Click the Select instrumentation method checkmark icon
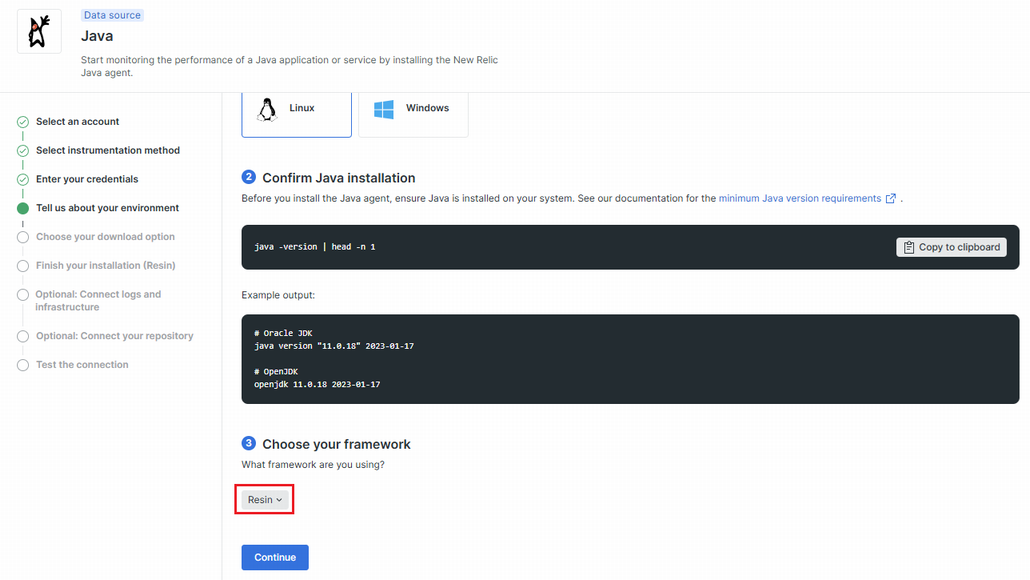 [23, 151]
